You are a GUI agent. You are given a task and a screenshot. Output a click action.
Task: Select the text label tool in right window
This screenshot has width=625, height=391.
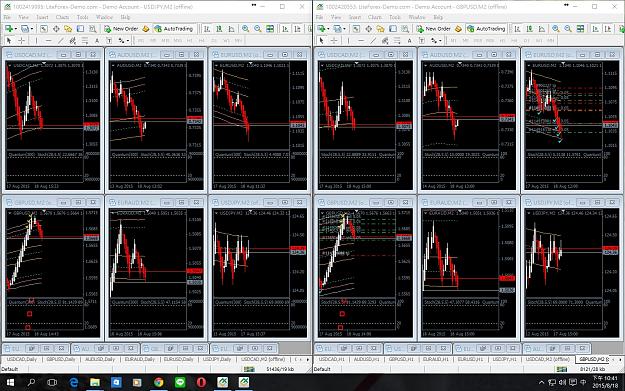pos(422,40)
